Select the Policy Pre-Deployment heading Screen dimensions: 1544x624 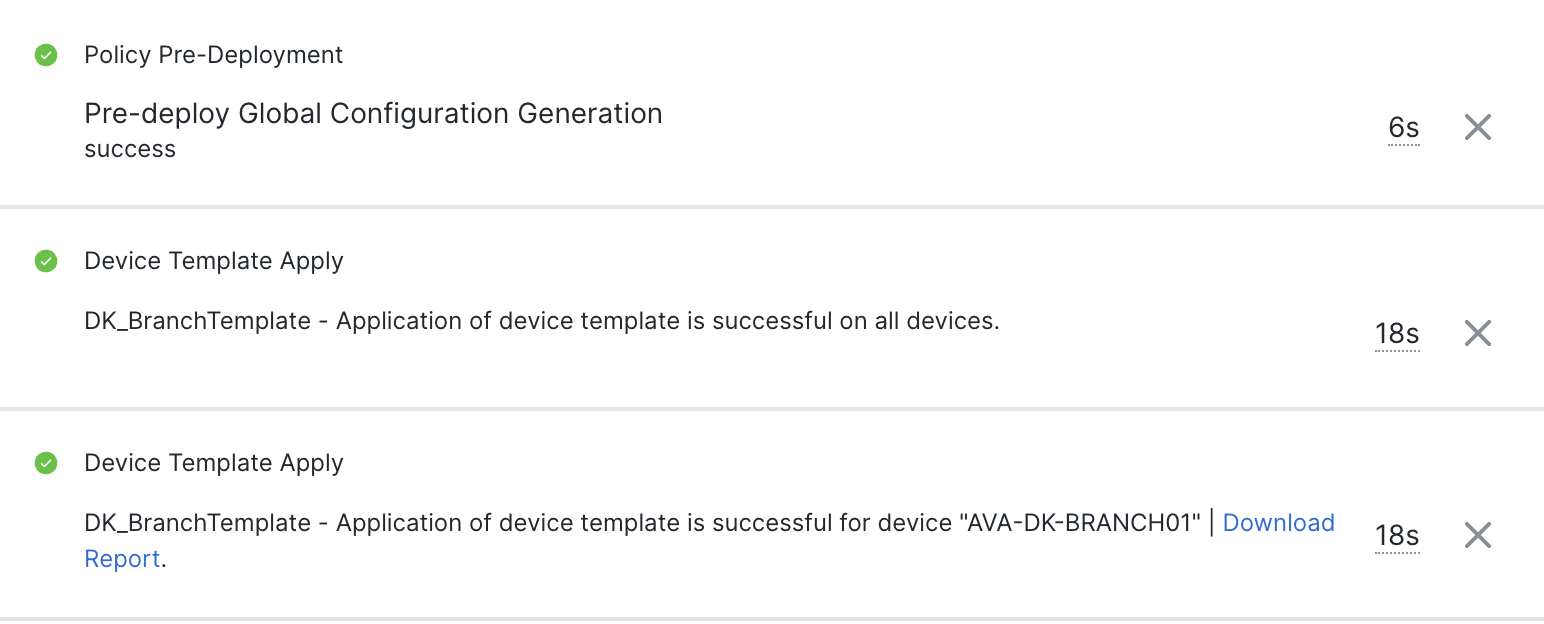[x=213, y=55]
